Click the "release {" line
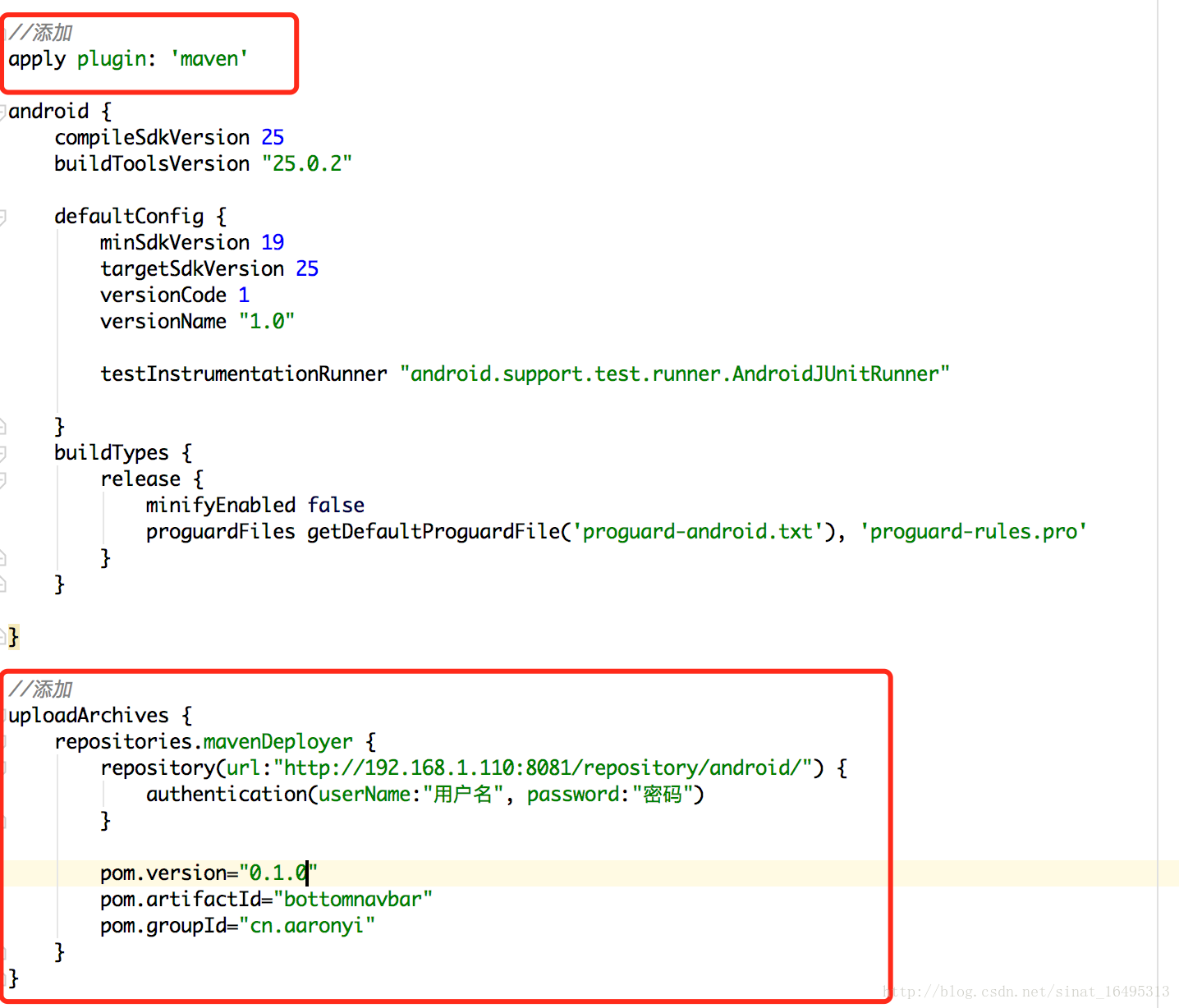1179x1008 pixels. 152,479
